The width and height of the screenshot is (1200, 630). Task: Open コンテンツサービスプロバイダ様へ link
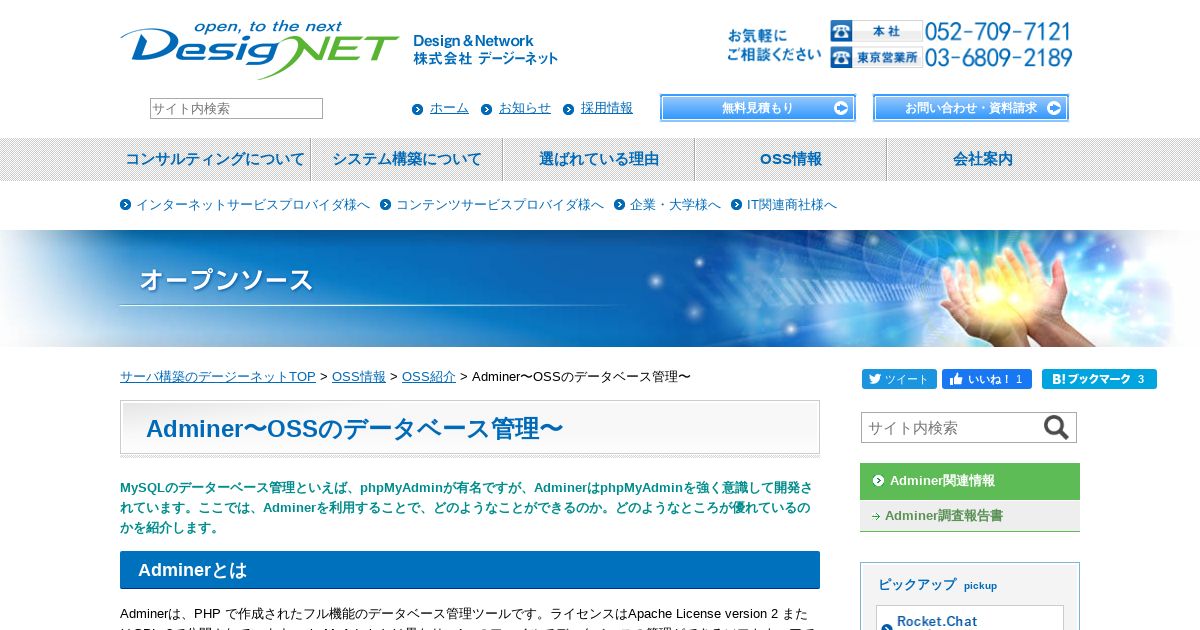(500, 205)
